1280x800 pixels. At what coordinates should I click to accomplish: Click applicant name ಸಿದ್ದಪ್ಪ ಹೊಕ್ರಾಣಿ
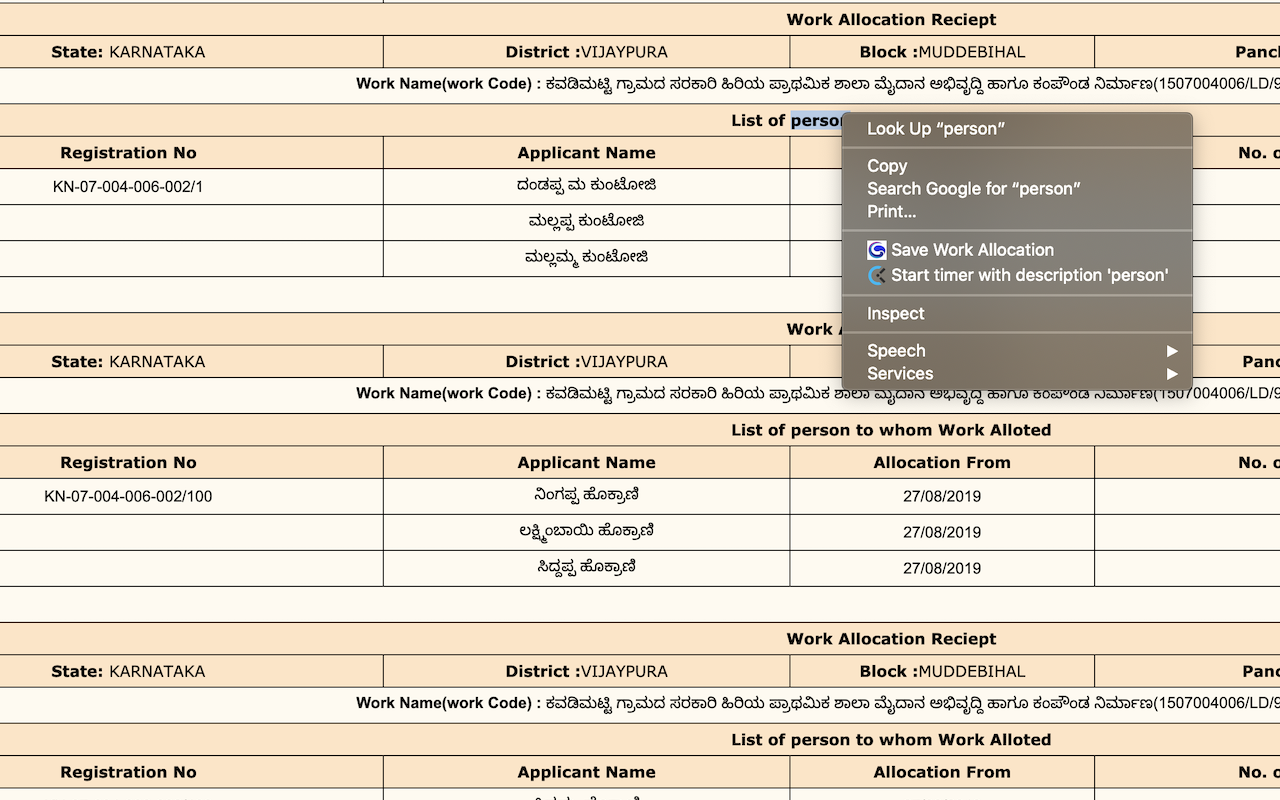coord(587,568)
